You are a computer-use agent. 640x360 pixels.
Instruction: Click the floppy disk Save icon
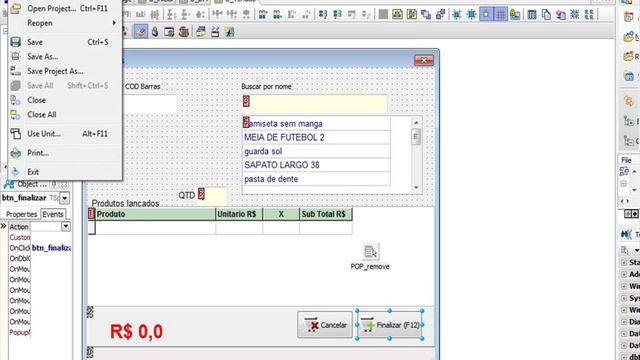click(x=16, y=42)
